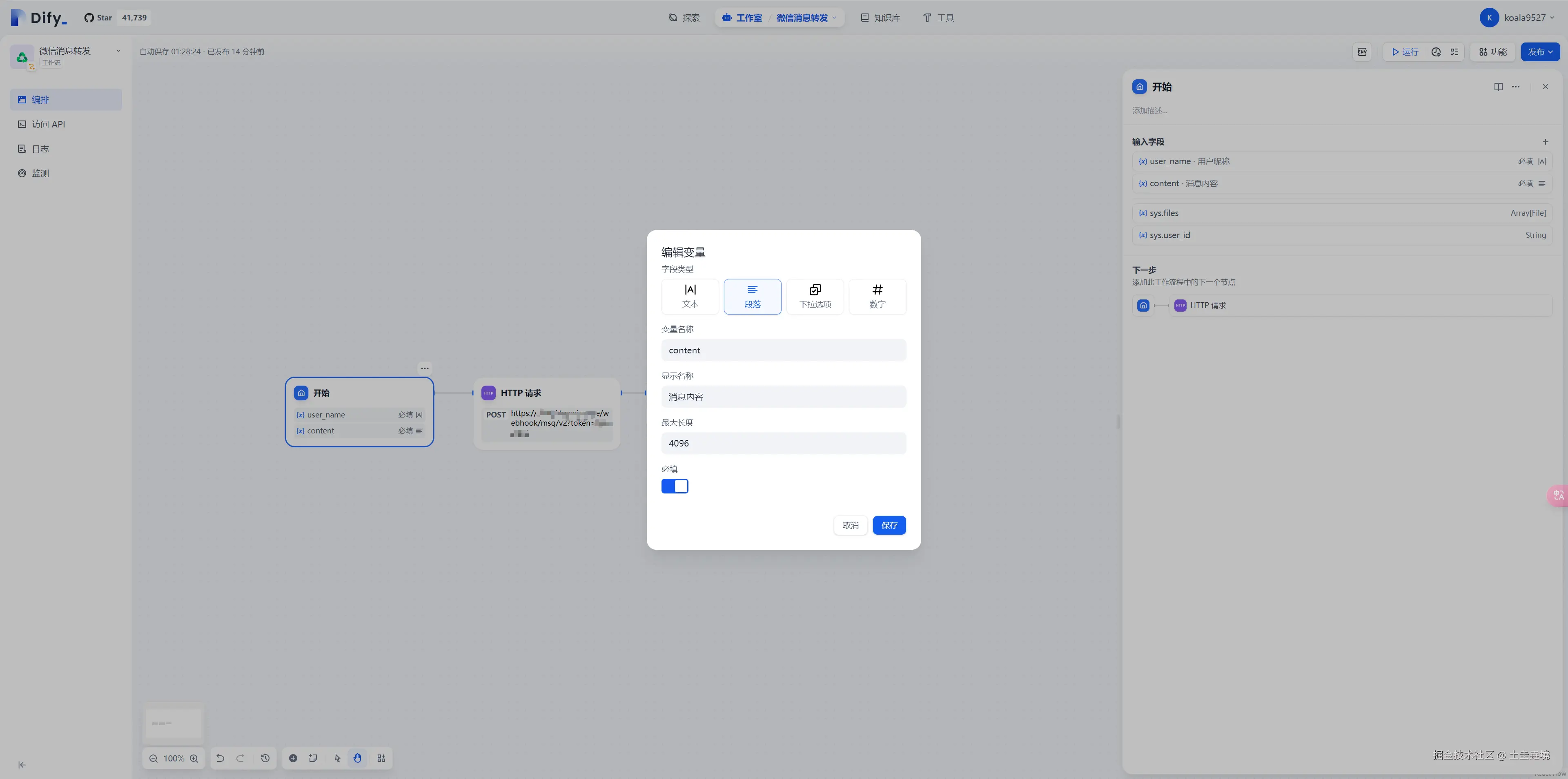This screenshot has width=1568, height=779.
Task: Open the koala9527 account menu
Action: pyautogui.click(x=1517, y=18)
